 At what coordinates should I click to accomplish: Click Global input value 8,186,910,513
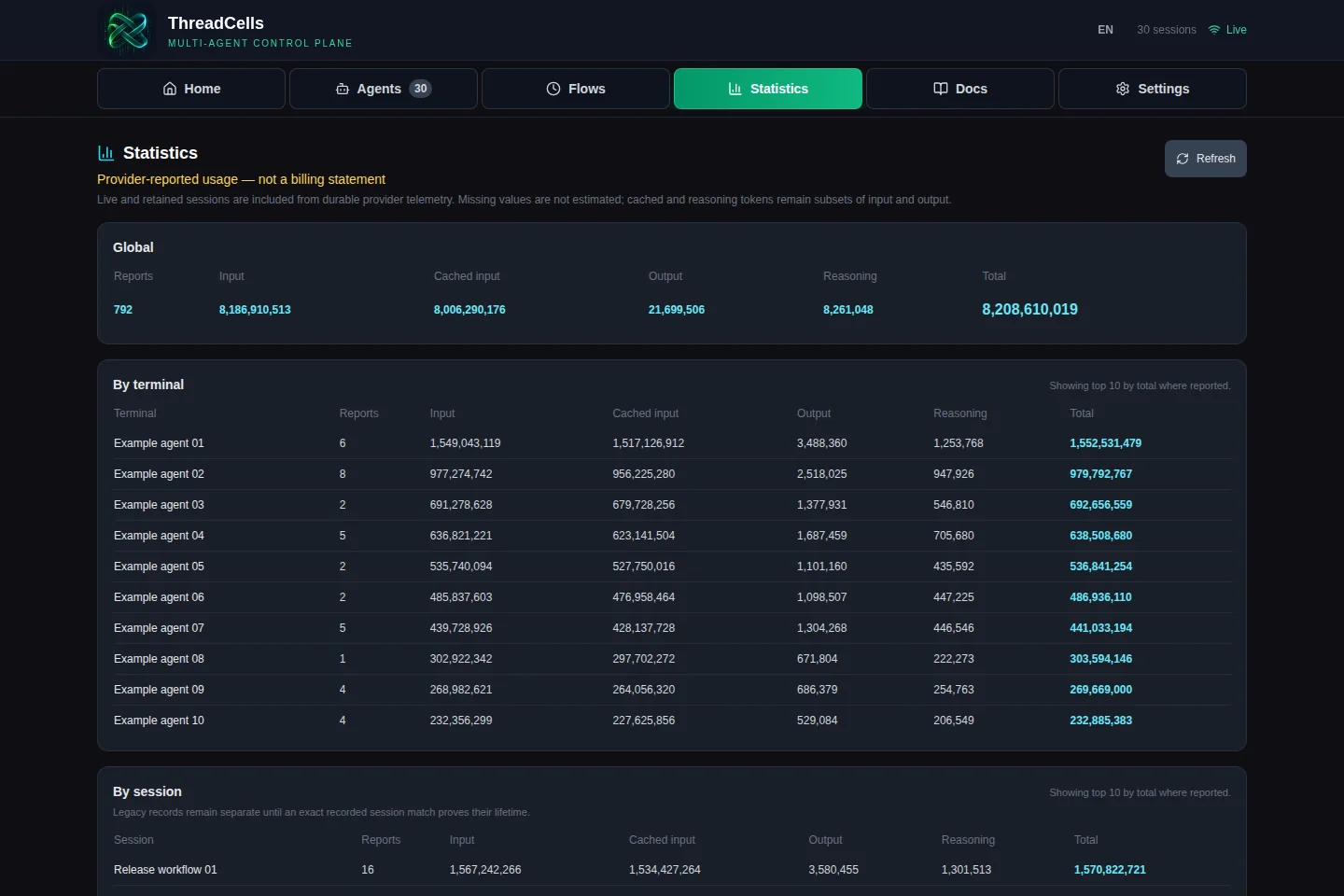[x=255, y=310]
